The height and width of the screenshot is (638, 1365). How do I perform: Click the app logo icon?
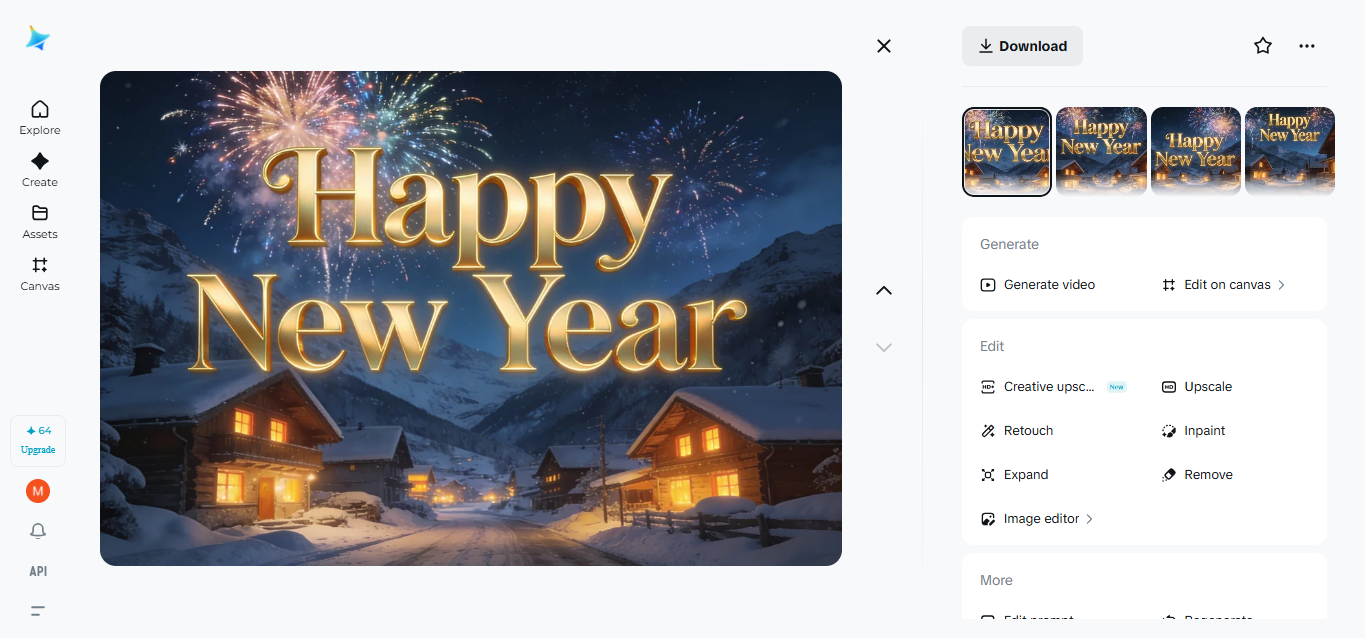pyautogui.click(x=38, y=39)
